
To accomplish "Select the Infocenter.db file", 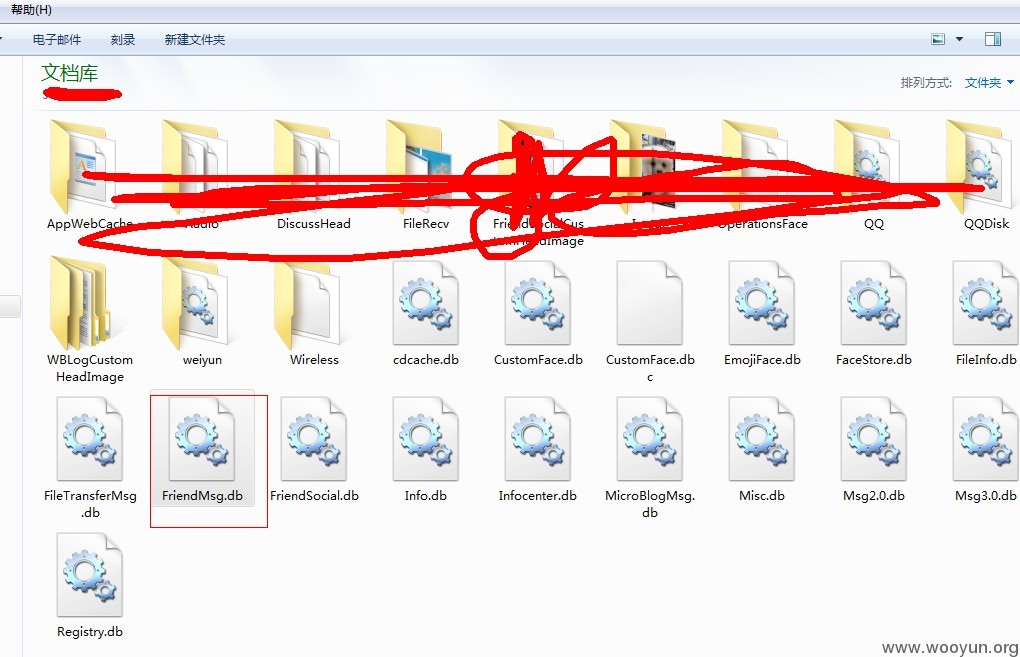I will click(x=538, y=451).
